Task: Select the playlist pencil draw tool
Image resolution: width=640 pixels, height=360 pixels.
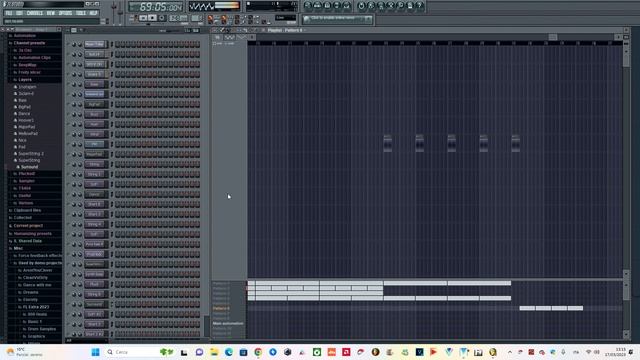Action: (222, 30)
